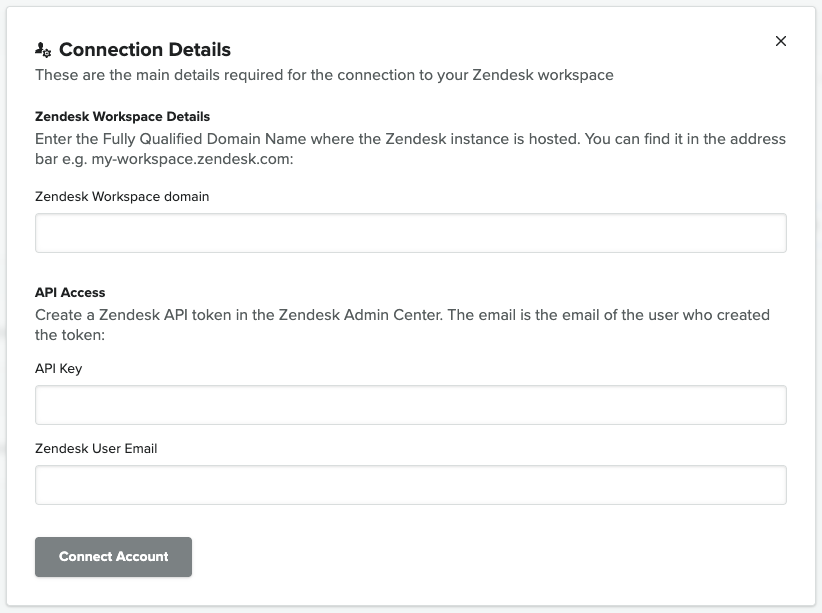This screenshot has width=822, height=613.
Task: Click the "Zendesk Workspace Details" section heading
Action: coord(123,116)
